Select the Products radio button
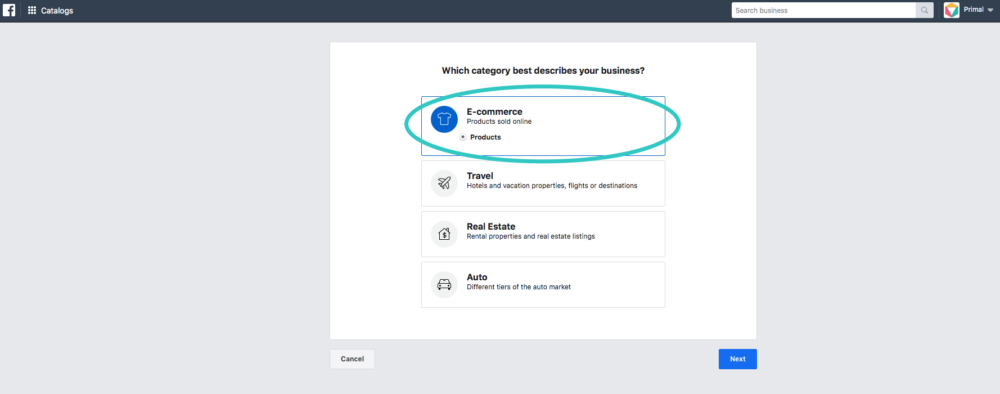Image resolution: width=1000 pixels, height=394 pixels. pyautogui.click(x=463, y=137)
